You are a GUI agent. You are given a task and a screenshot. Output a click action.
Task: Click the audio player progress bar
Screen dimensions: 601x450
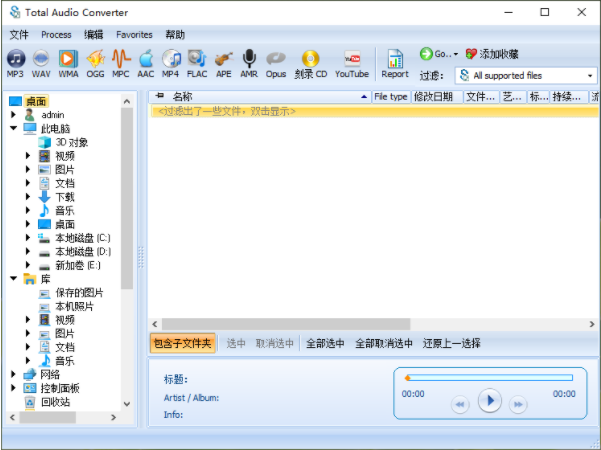click(x=489, y=378)
